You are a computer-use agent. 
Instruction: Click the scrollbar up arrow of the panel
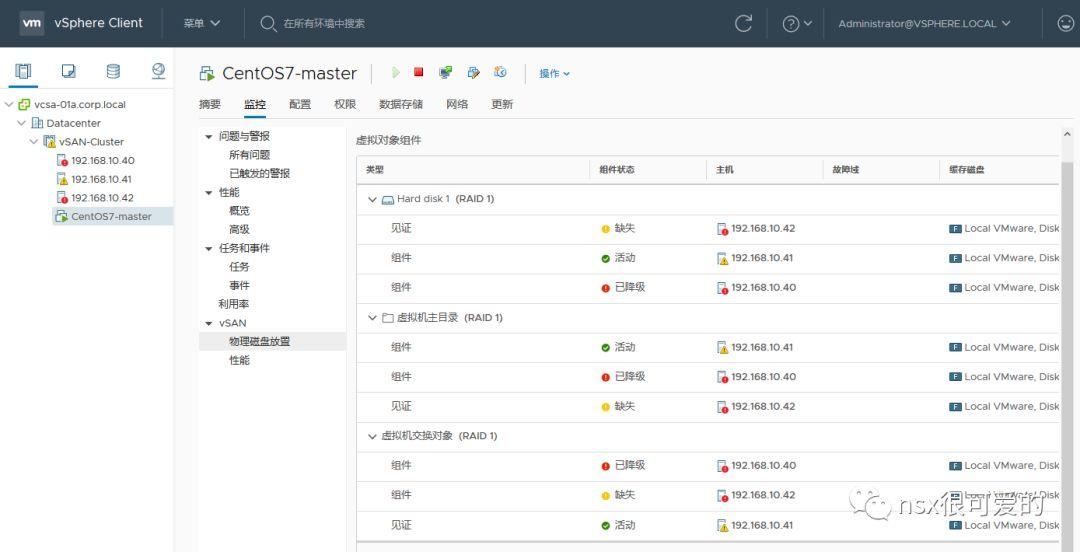[x=1067, y=135]
